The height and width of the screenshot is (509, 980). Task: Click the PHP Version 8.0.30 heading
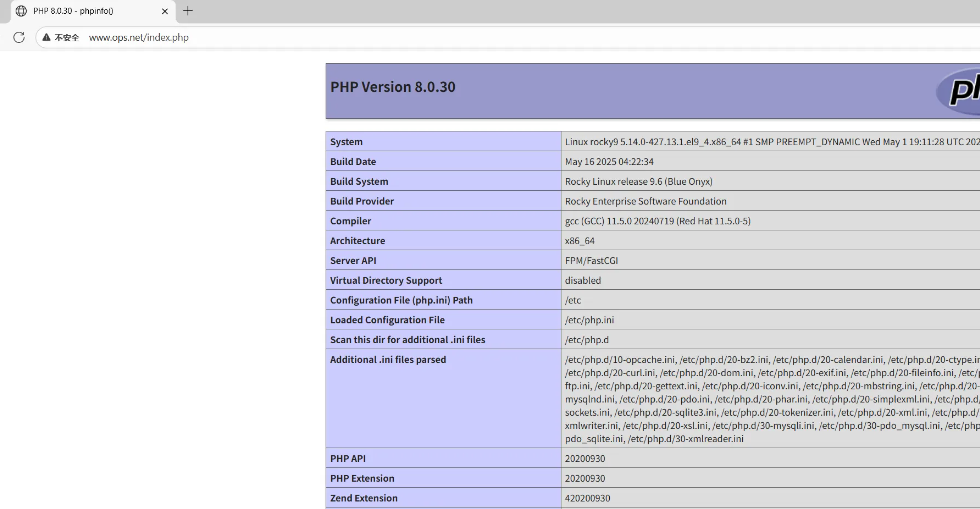(392, 87)
